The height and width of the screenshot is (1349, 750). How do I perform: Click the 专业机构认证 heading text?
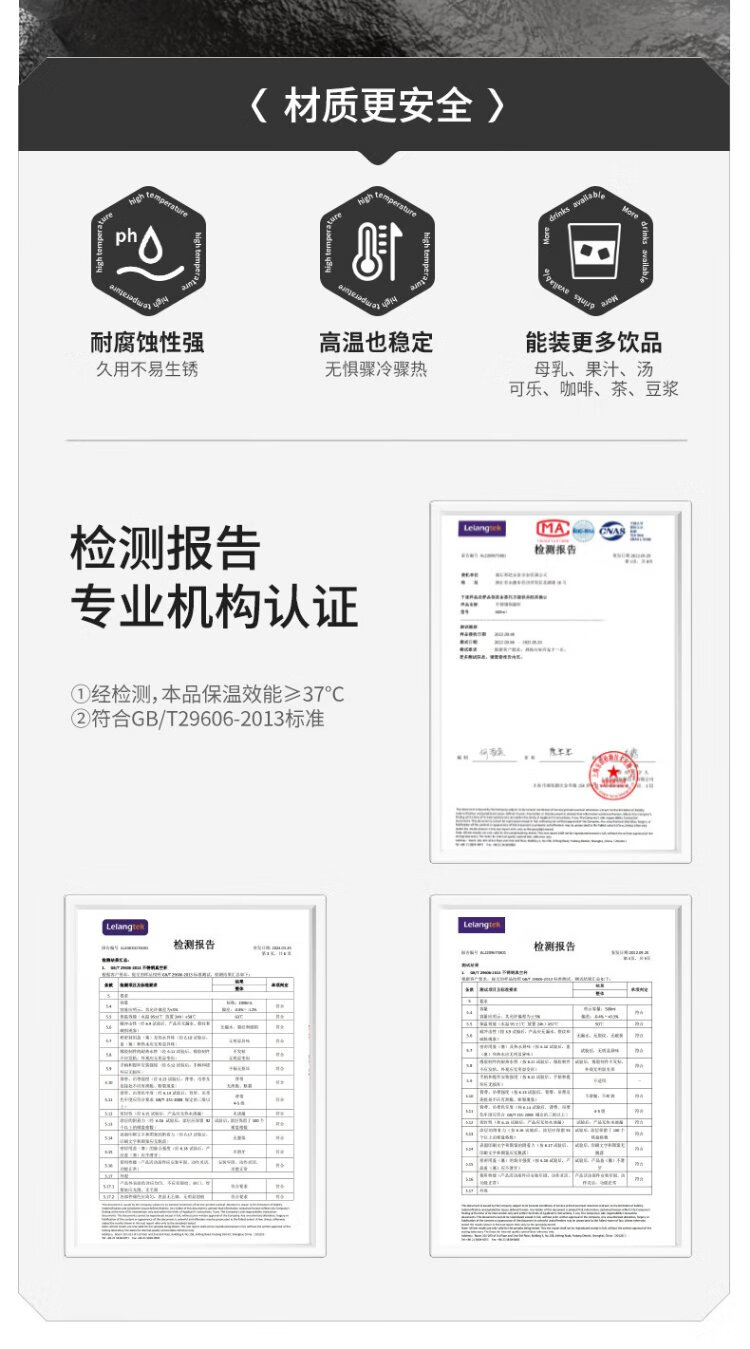[x=213, y=607]
